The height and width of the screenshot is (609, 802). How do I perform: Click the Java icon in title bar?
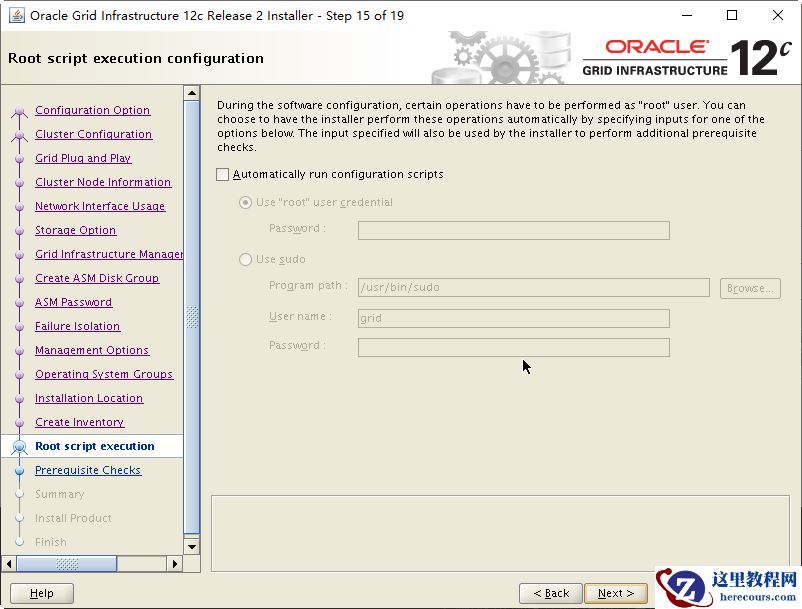click(x=17, y=15)
